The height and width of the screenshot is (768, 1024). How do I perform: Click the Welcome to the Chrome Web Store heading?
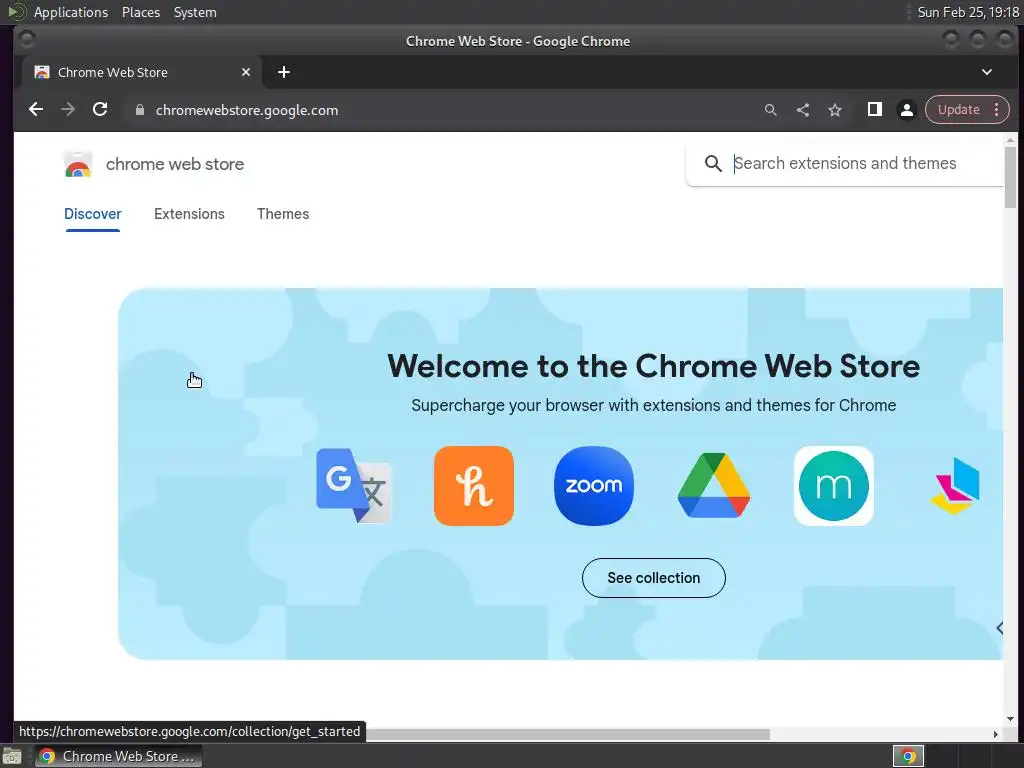[654, 366]
